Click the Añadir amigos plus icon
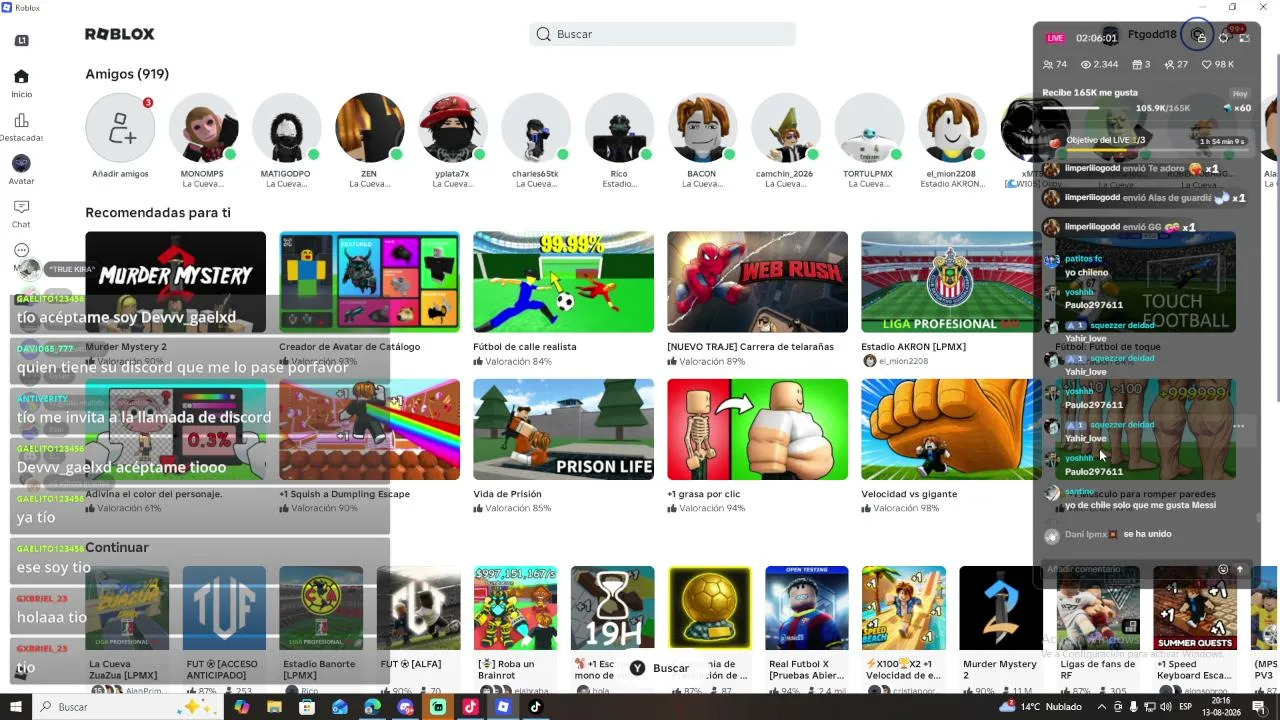1280x720 pixels. tap(120, 128)
